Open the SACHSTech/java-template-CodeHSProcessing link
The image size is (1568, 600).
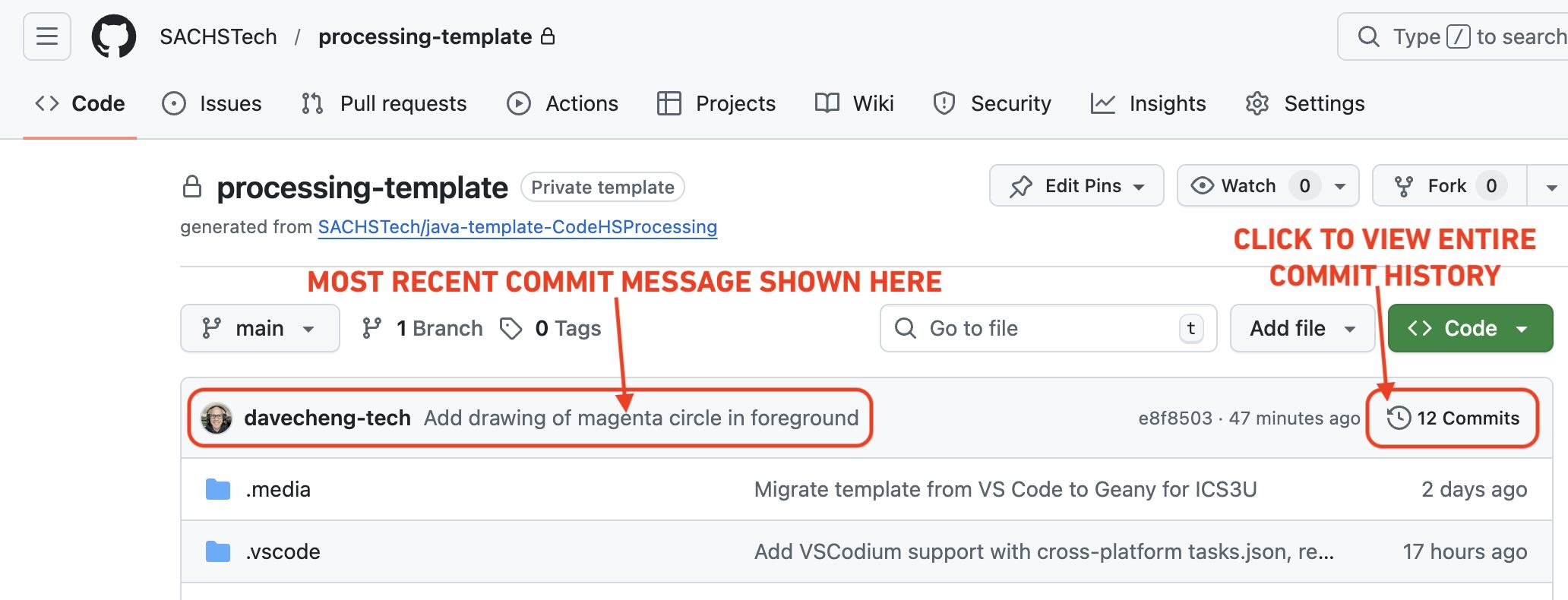click(x=517, y=227)
